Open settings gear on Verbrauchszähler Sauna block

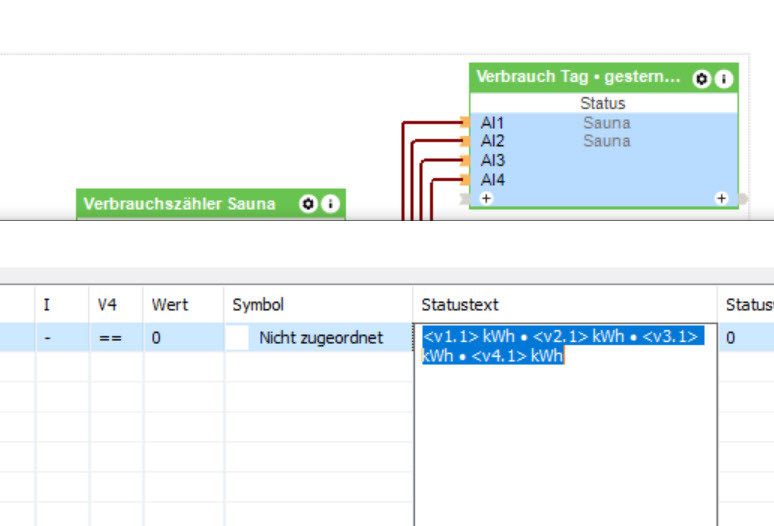tap(308, 203)
